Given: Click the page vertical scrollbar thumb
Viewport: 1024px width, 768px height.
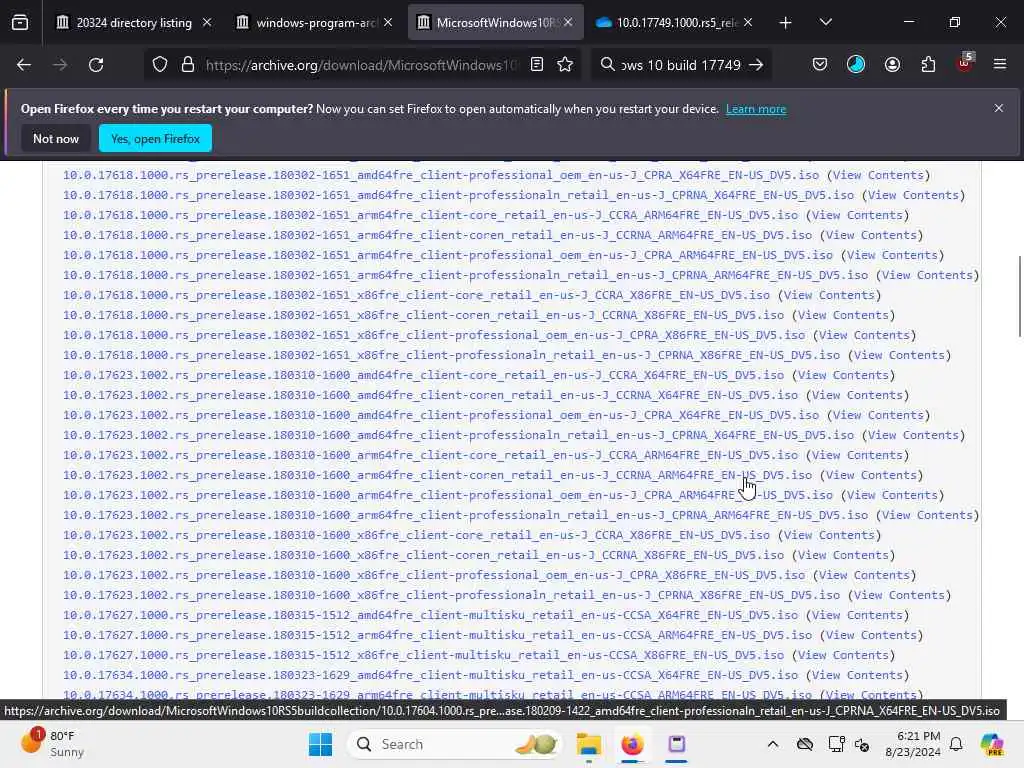Looking at the screenshot, I should [1019, 297].
